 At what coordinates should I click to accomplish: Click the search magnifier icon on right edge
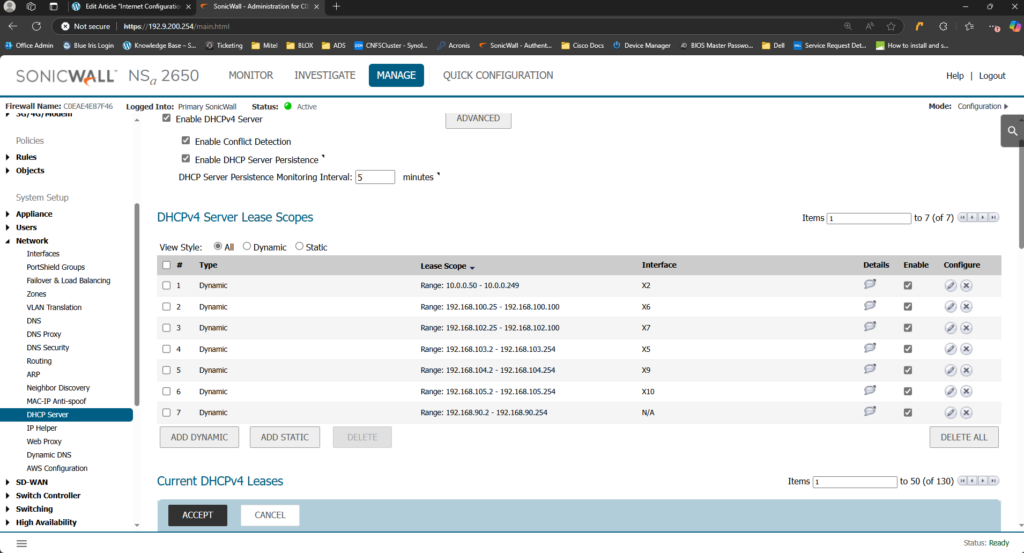pos(1012,130)
